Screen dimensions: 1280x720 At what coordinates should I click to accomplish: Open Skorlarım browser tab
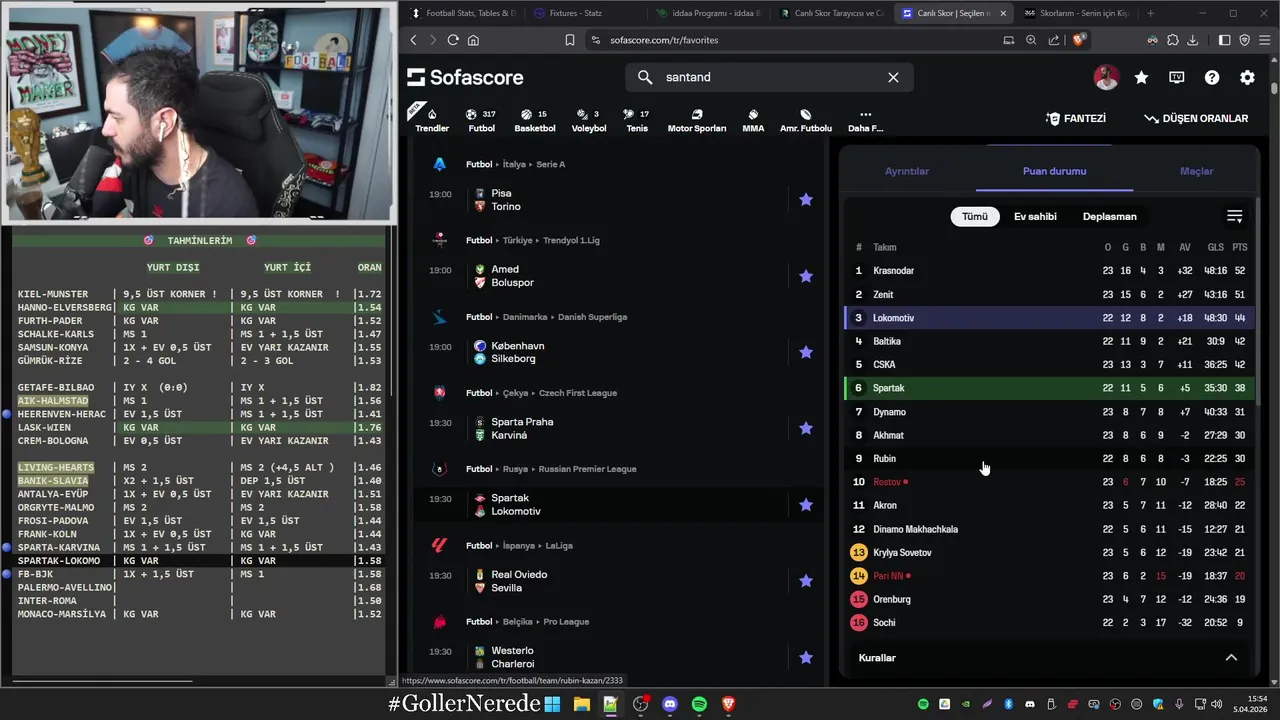[x=1076, y=13]
